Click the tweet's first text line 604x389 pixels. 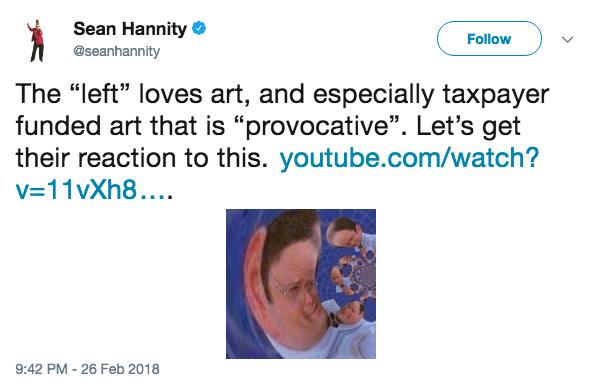(x=282, y=94)
